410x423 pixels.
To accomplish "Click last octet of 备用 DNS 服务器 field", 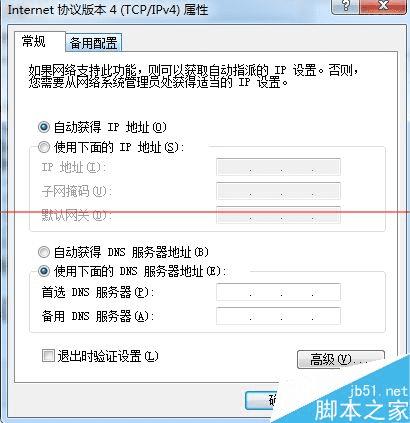I will 327,316.
